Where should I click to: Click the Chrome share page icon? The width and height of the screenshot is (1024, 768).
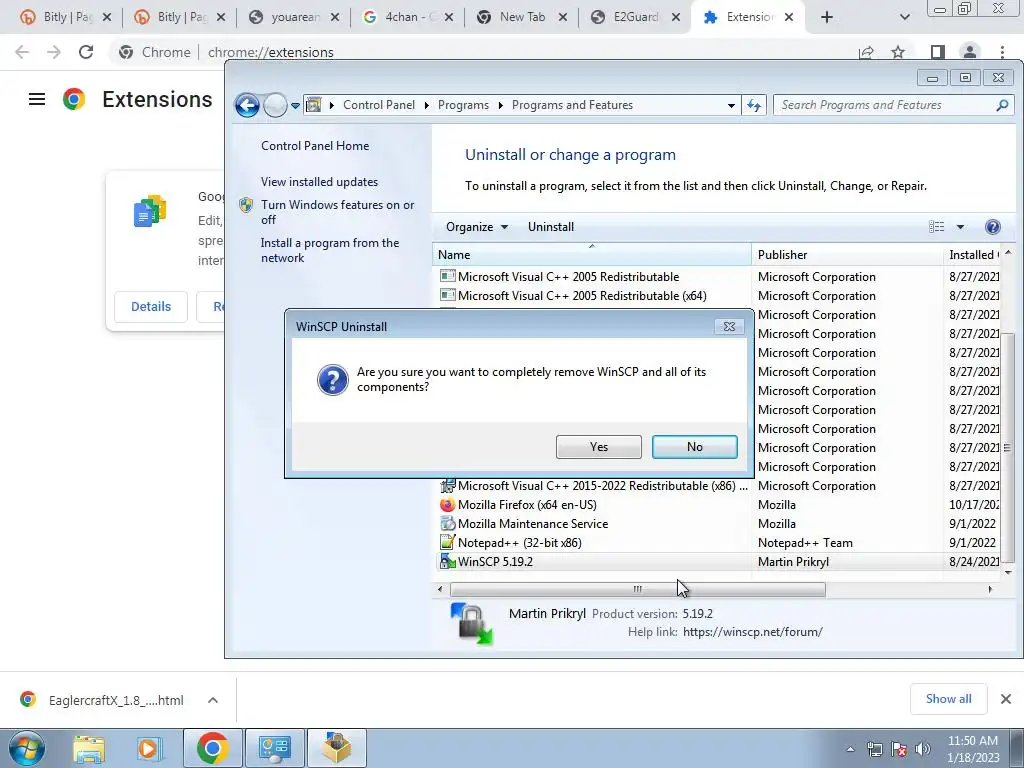coord(866,52)
